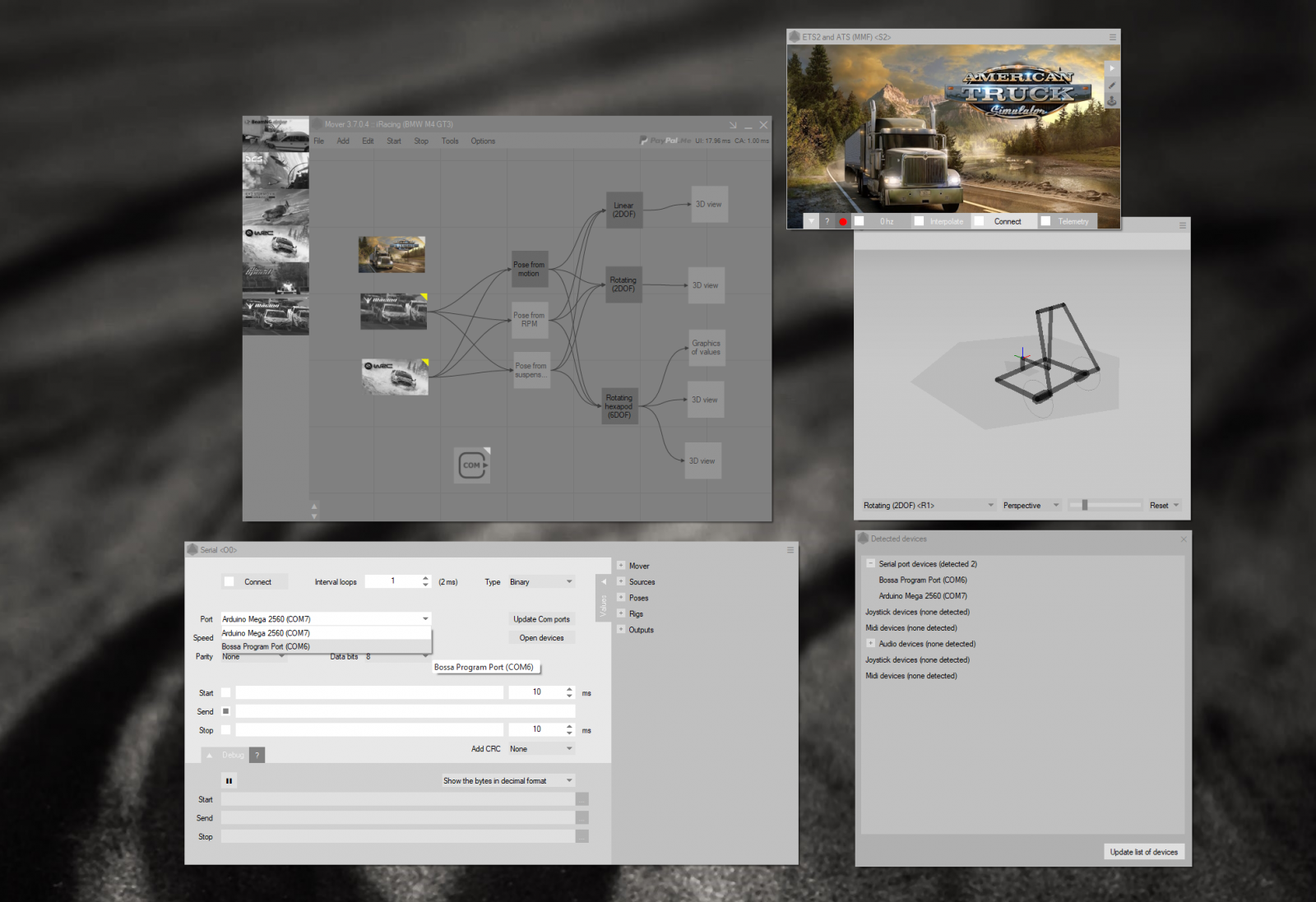Image resolution: width=1316 pixels, height=902 pixels.
Task: Click the shrink arrow icon in Mover title bar
Action: 732,125
